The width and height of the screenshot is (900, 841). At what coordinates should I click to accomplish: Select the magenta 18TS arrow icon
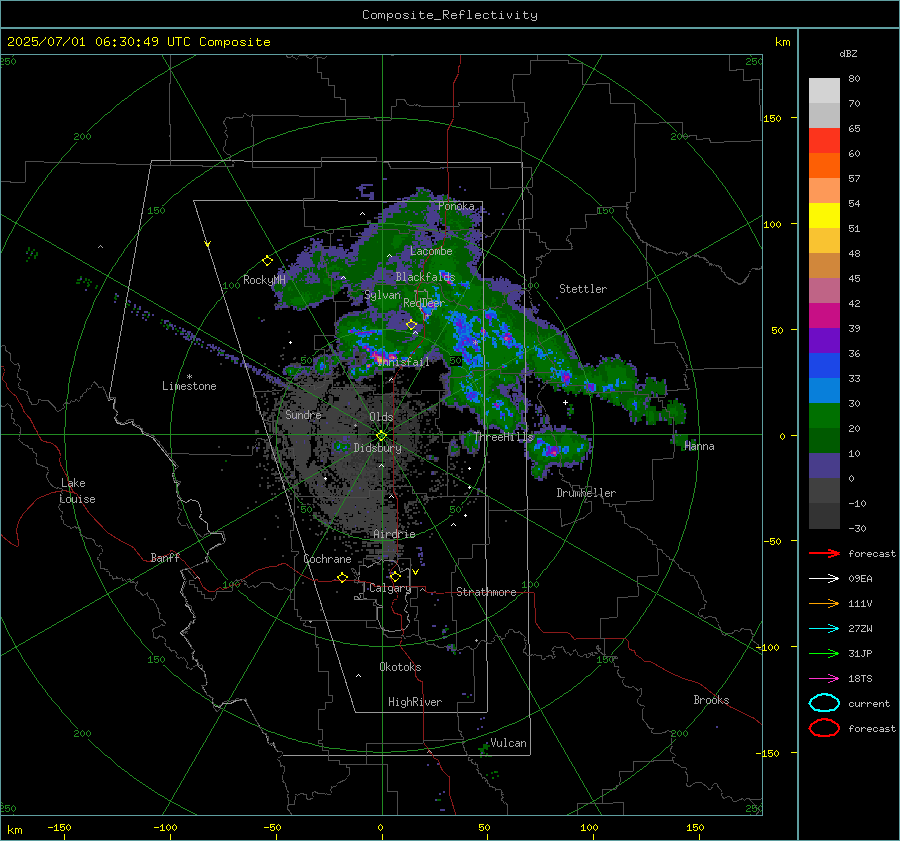click(824, 679)
